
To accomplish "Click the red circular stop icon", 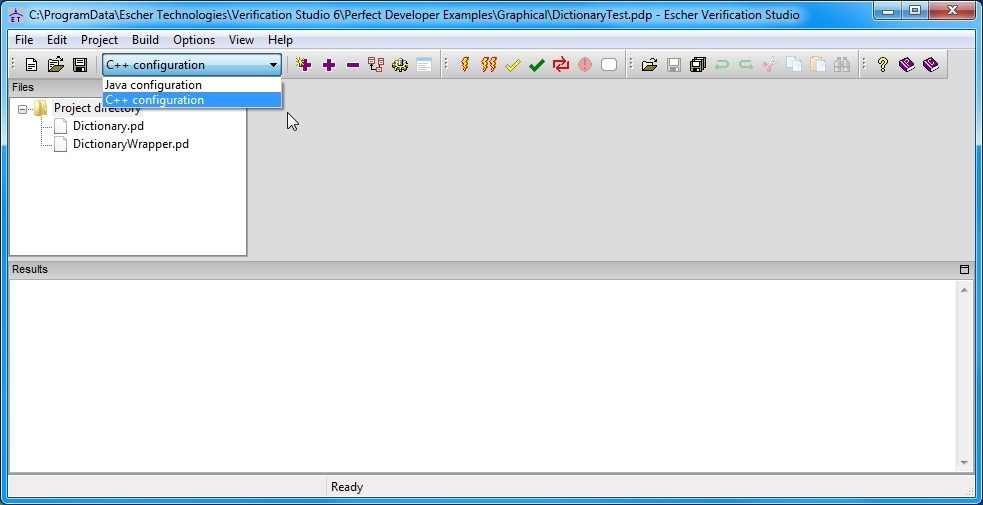I will click(x=584, y=65).
